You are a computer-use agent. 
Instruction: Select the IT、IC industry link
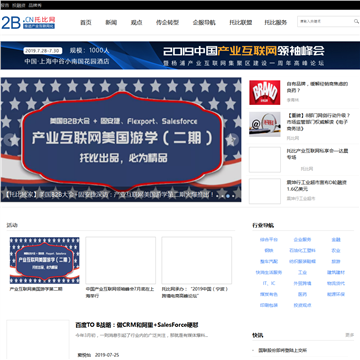click(269, 283)
